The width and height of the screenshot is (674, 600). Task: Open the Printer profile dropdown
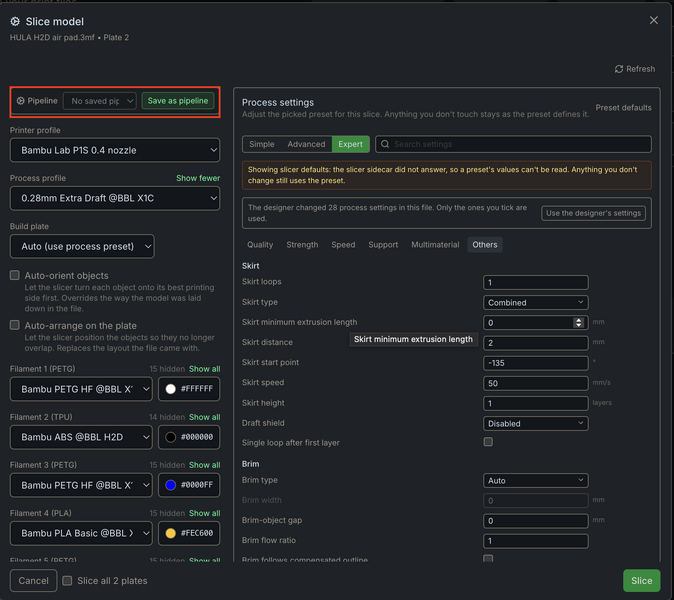(x=115, y=150)
